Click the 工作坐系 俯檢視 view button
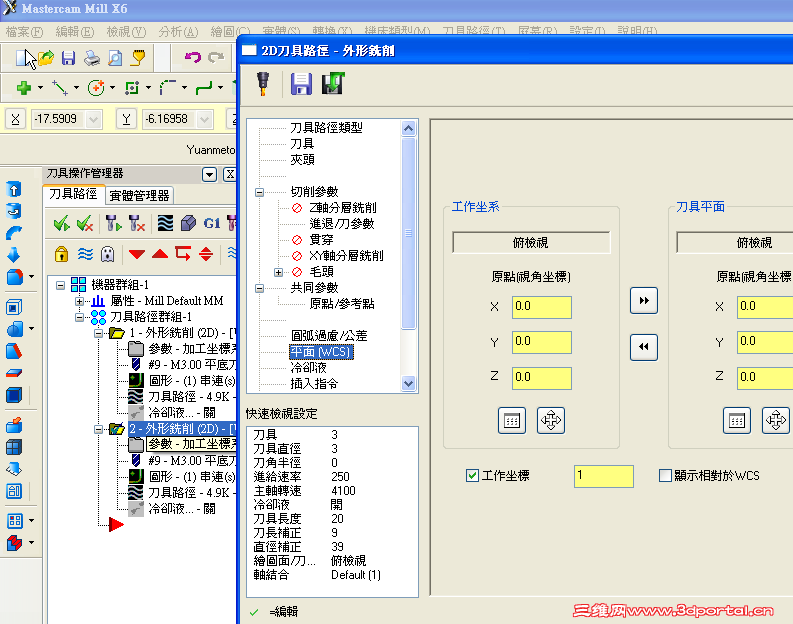 coord(531,243)
